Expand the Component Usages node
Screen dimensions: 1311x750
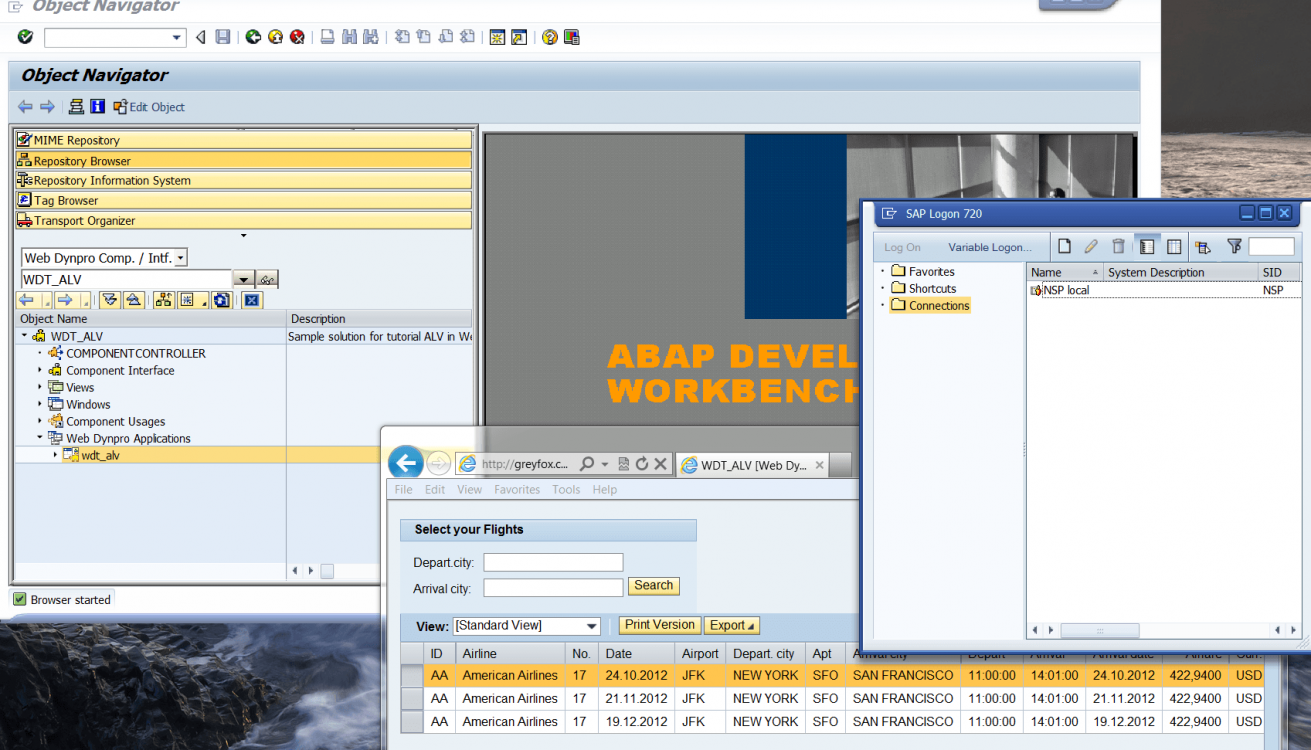coord(41,421)
